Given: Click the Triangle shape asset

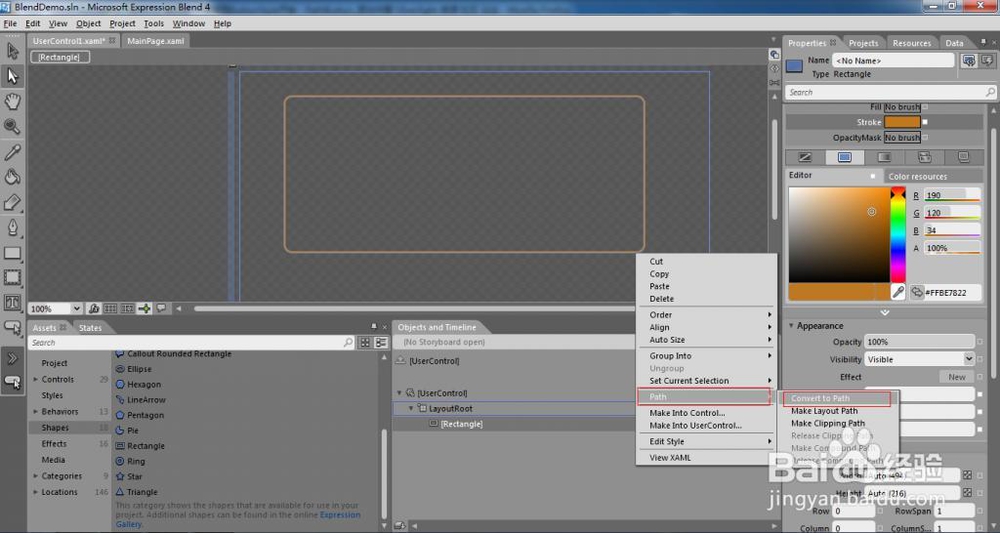Looking at the screenshot, I should point(136,492).
